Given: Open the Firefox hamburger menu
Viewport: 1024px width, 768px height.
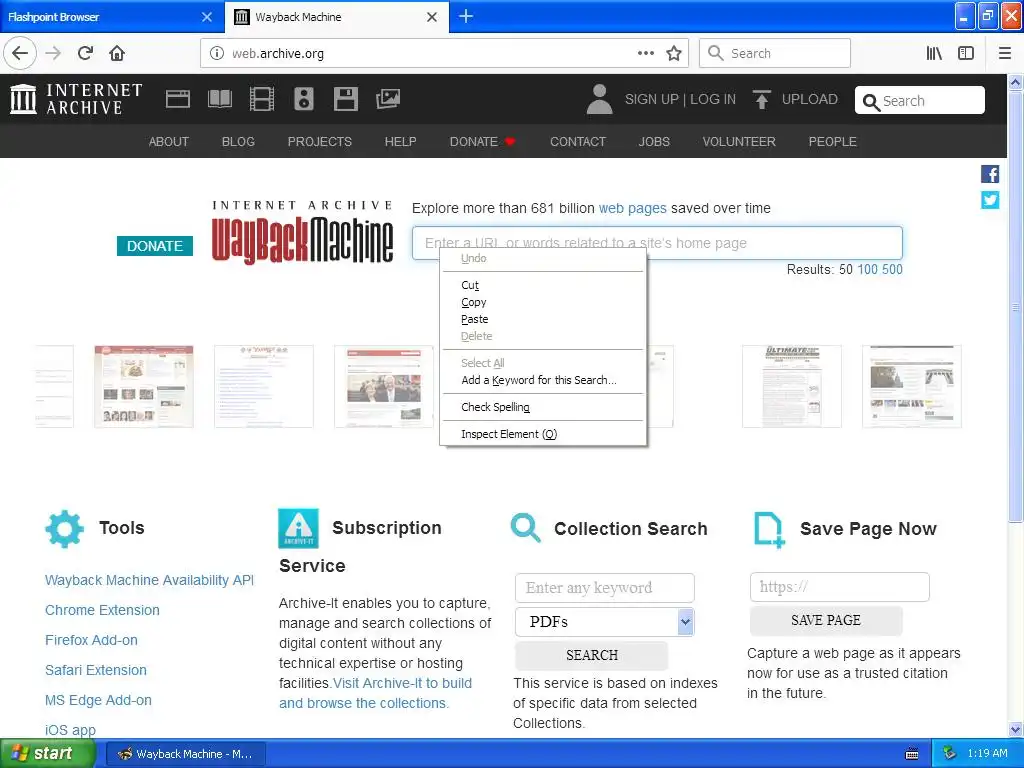Looking at the screenshot, I should pyautogui.click(x=1005, y=54).
